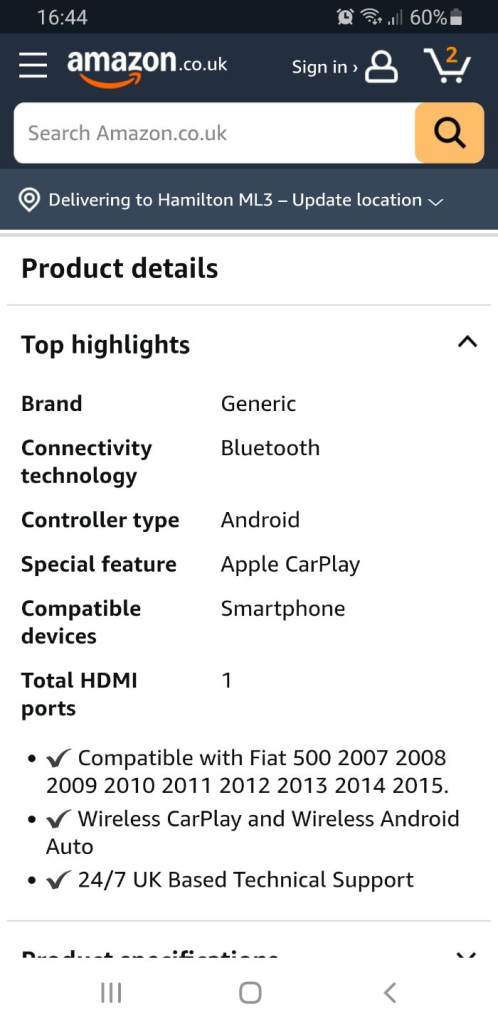Tap the Delivering to Hamilton ML3 text
498x1024 pixels.
pos(161,200)
